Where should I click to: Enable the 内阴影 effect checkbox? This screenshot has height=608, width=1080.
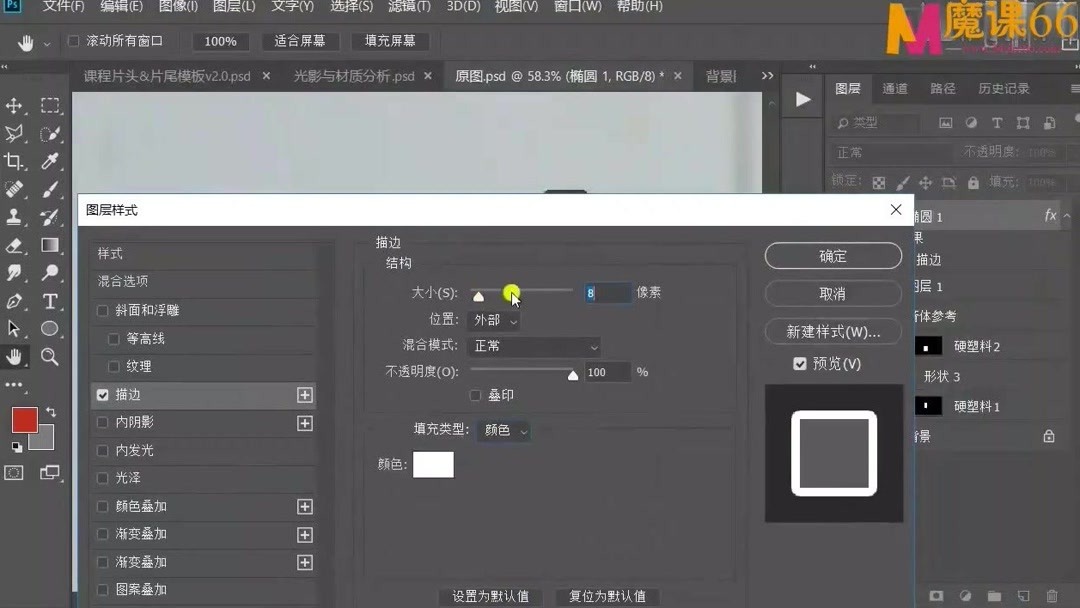click(102, 423)
